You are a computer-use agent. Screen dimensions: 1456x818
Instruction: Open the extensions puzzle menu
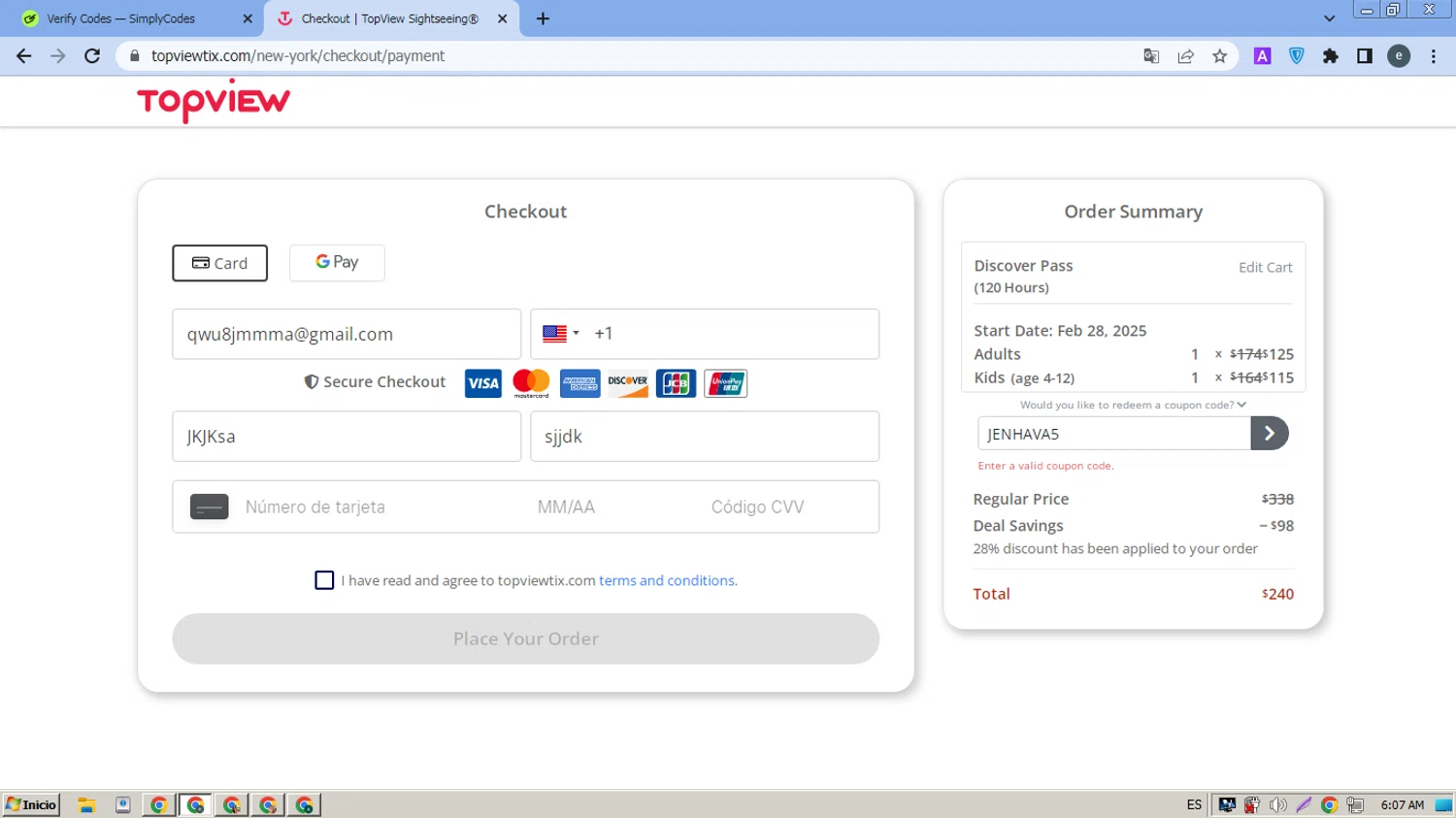pyautogui.click(x=1330, y=56)
